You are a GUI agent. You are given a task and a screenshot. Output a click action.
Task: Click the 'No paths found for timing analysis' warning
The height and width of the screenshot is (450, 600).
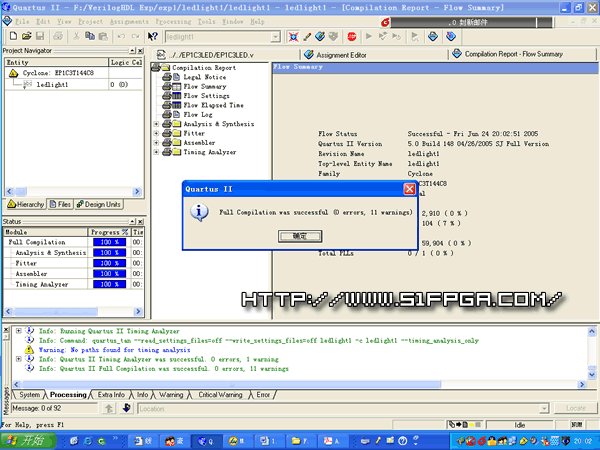point(114,350)
